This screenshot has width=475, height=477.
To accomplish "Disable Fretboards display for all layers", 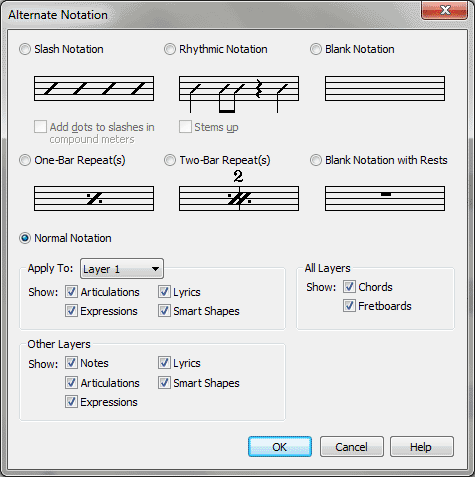I will click(x=349, y=306).
